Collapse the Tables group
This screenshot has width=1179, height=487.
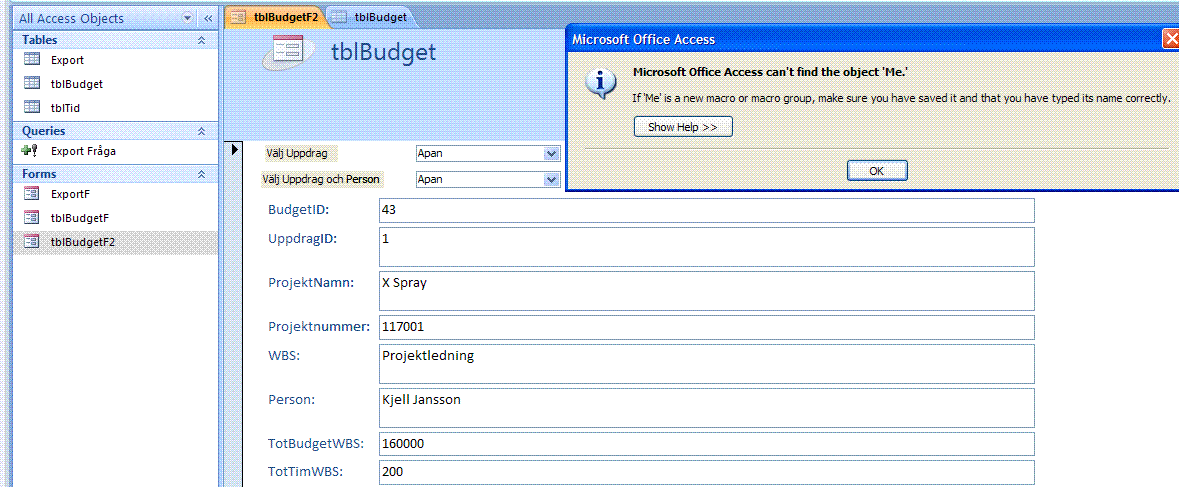202,40
